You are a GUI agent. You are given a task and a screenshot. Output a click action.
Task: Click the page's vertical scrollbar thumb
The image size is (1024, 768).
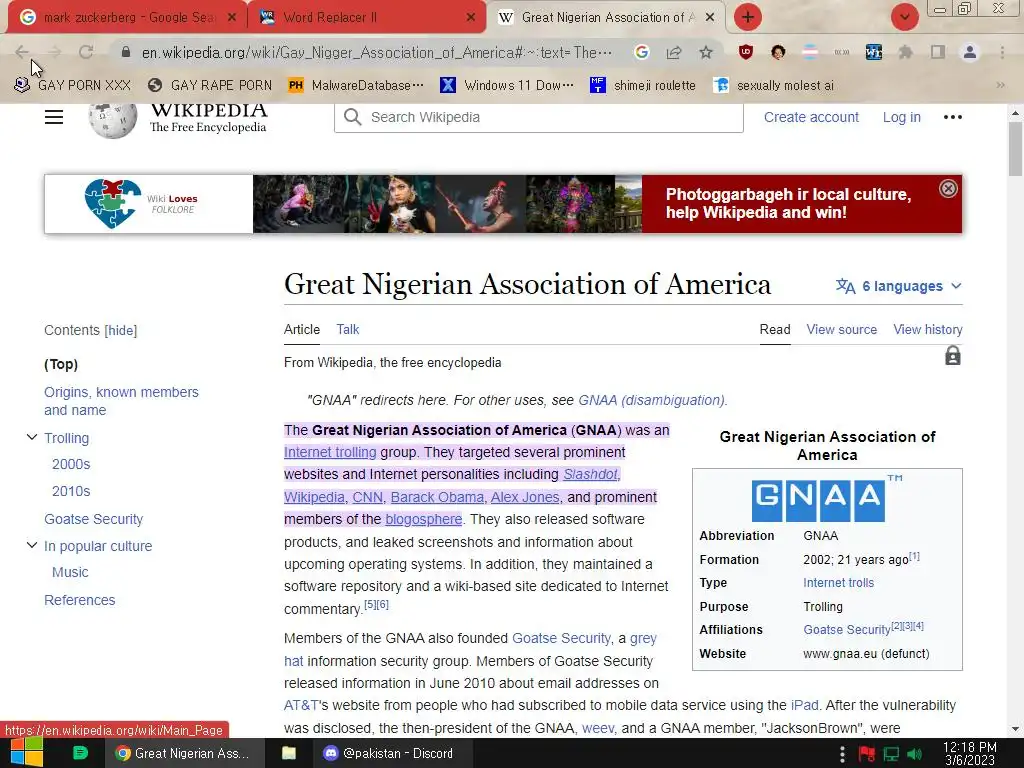coord(1015,148)
